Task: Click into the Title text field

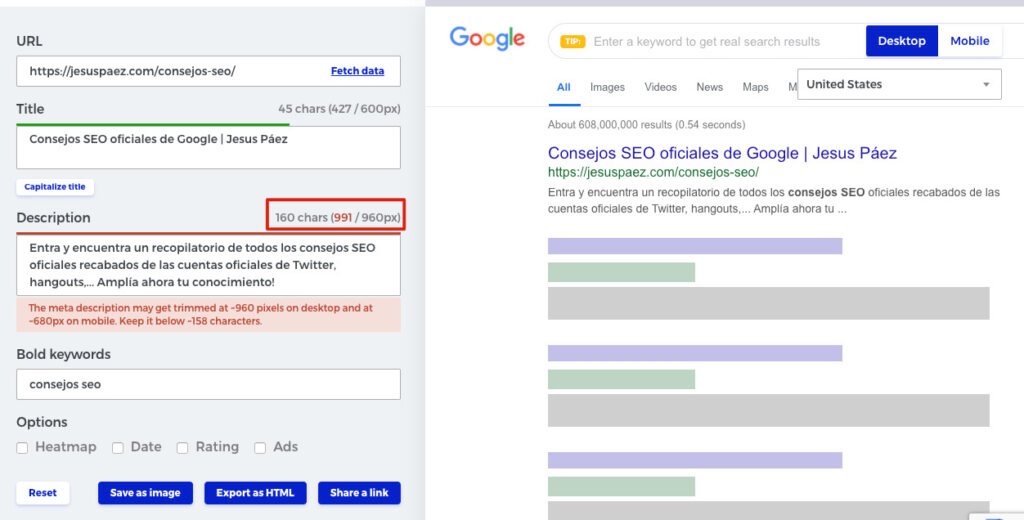Action: [208, 147]
